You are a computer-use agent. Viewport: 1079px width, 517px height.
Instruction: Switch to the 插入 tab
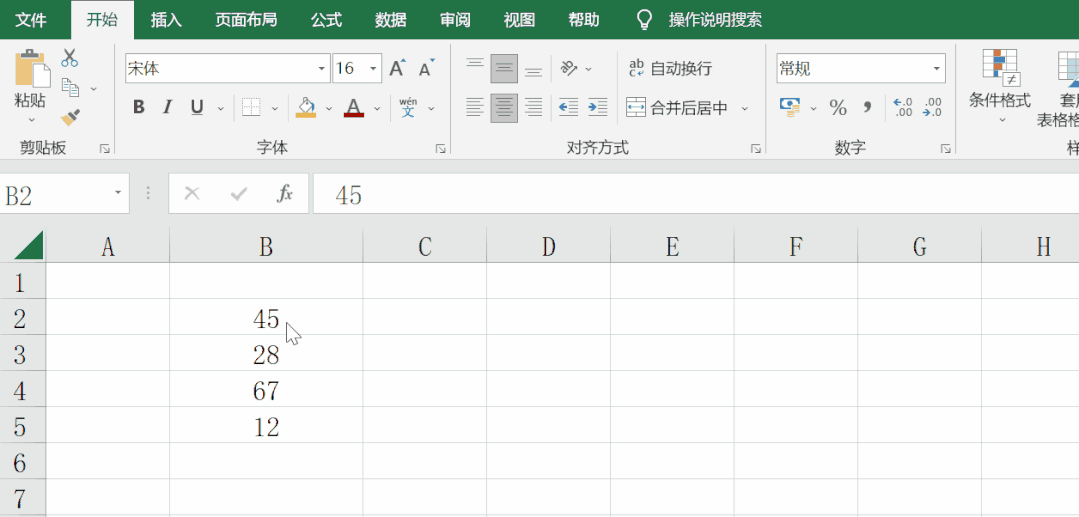pyautogui.click(x=166, y=20)
